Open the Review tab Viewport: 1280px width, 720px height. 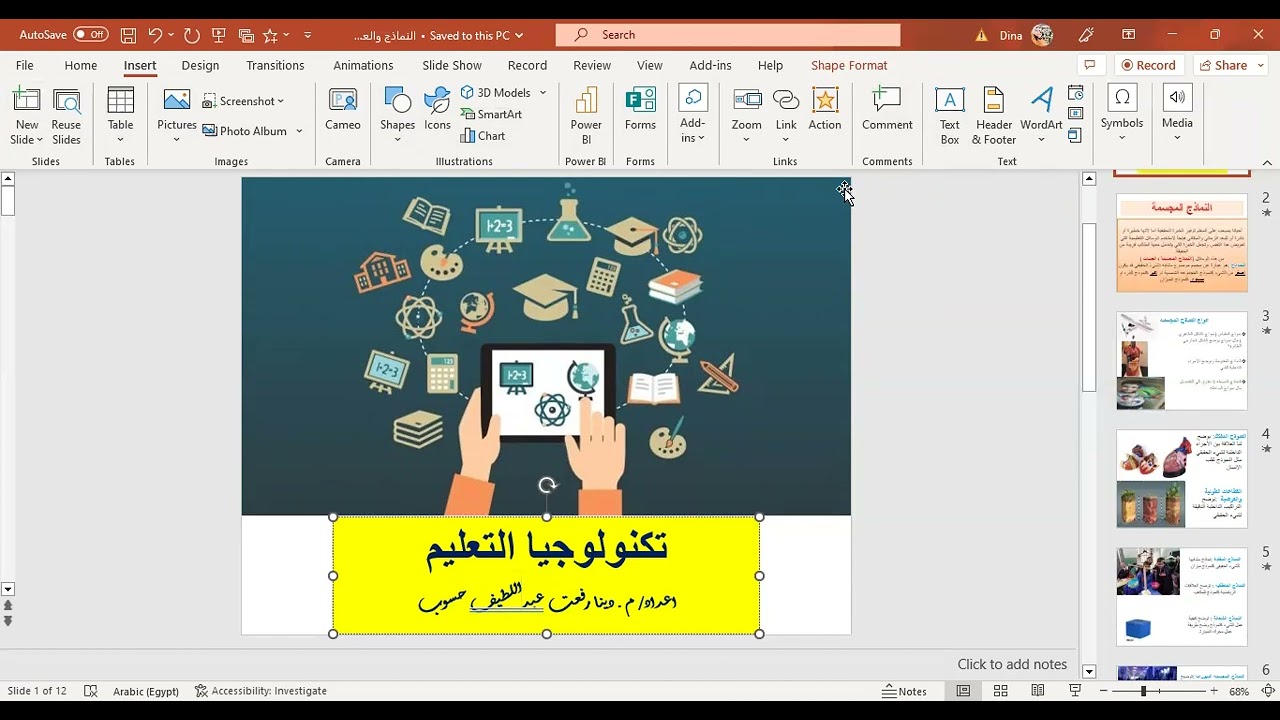coord(592,65)
